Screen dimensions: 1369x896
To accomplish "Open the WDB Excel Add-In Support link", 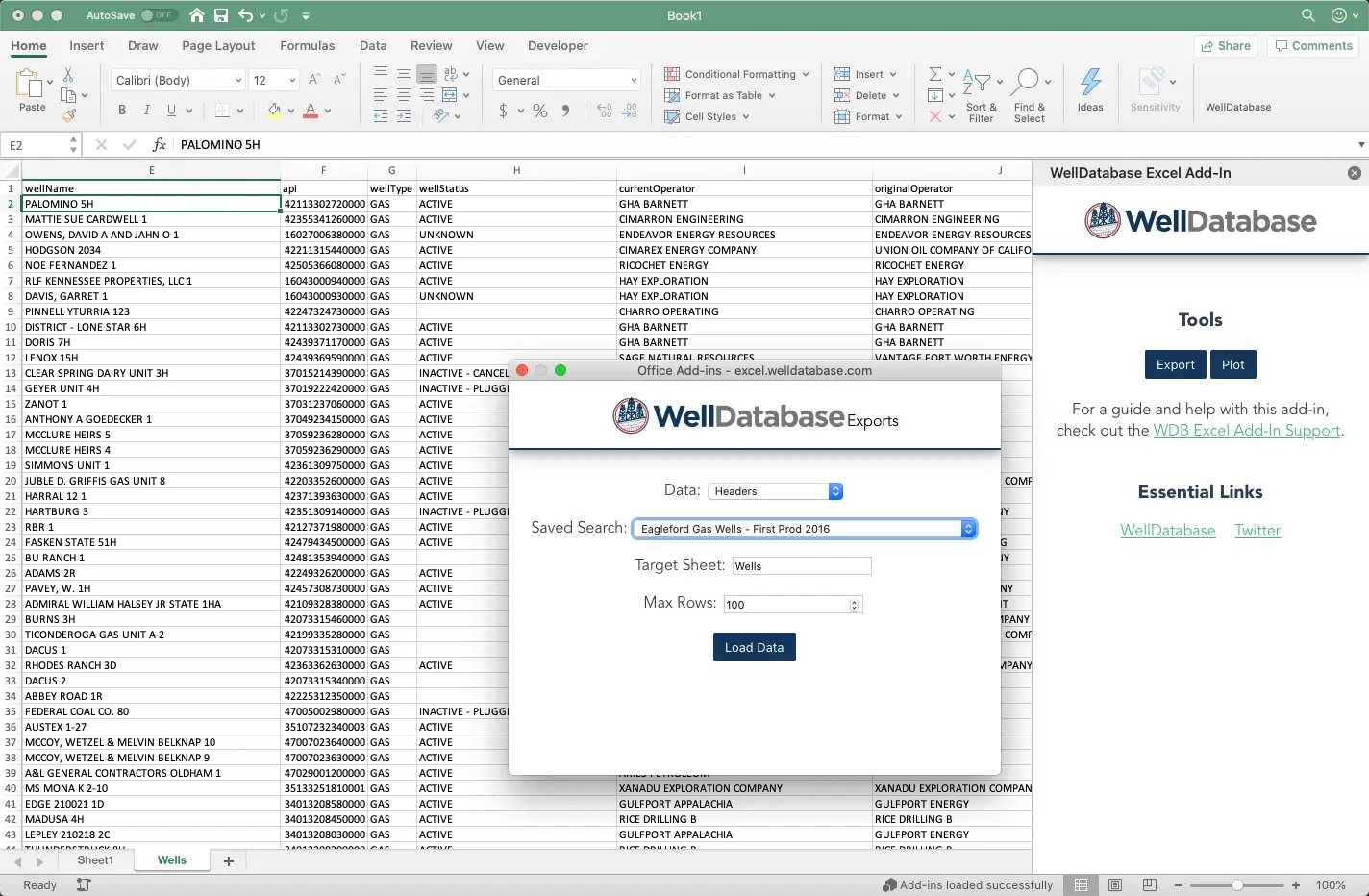I will tap(1247, 431).
